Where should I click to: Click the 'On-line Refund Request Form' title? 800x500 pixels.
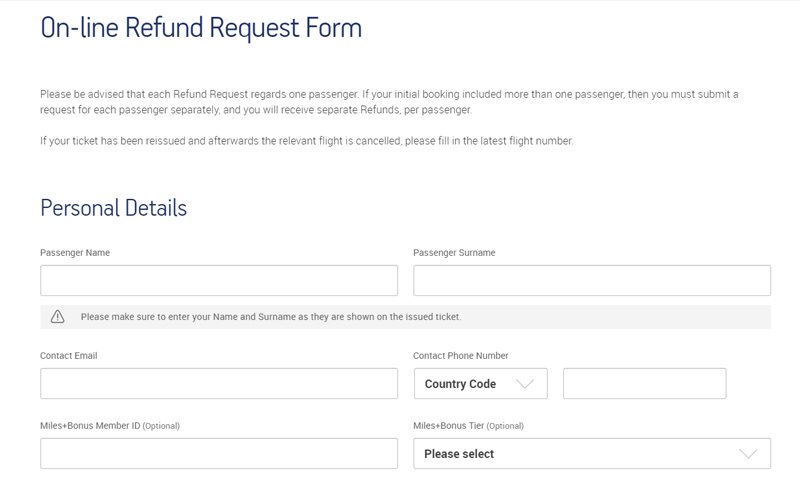tap(201, 28)
